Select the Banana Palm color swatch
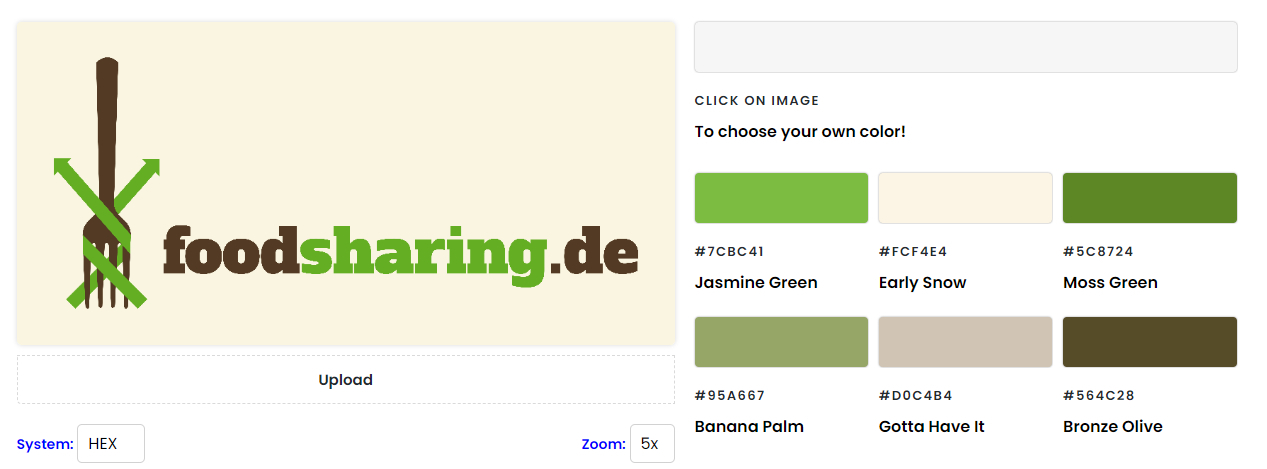Image resolution: width=1267 pixels, height=469 pixels. point(781,342)
